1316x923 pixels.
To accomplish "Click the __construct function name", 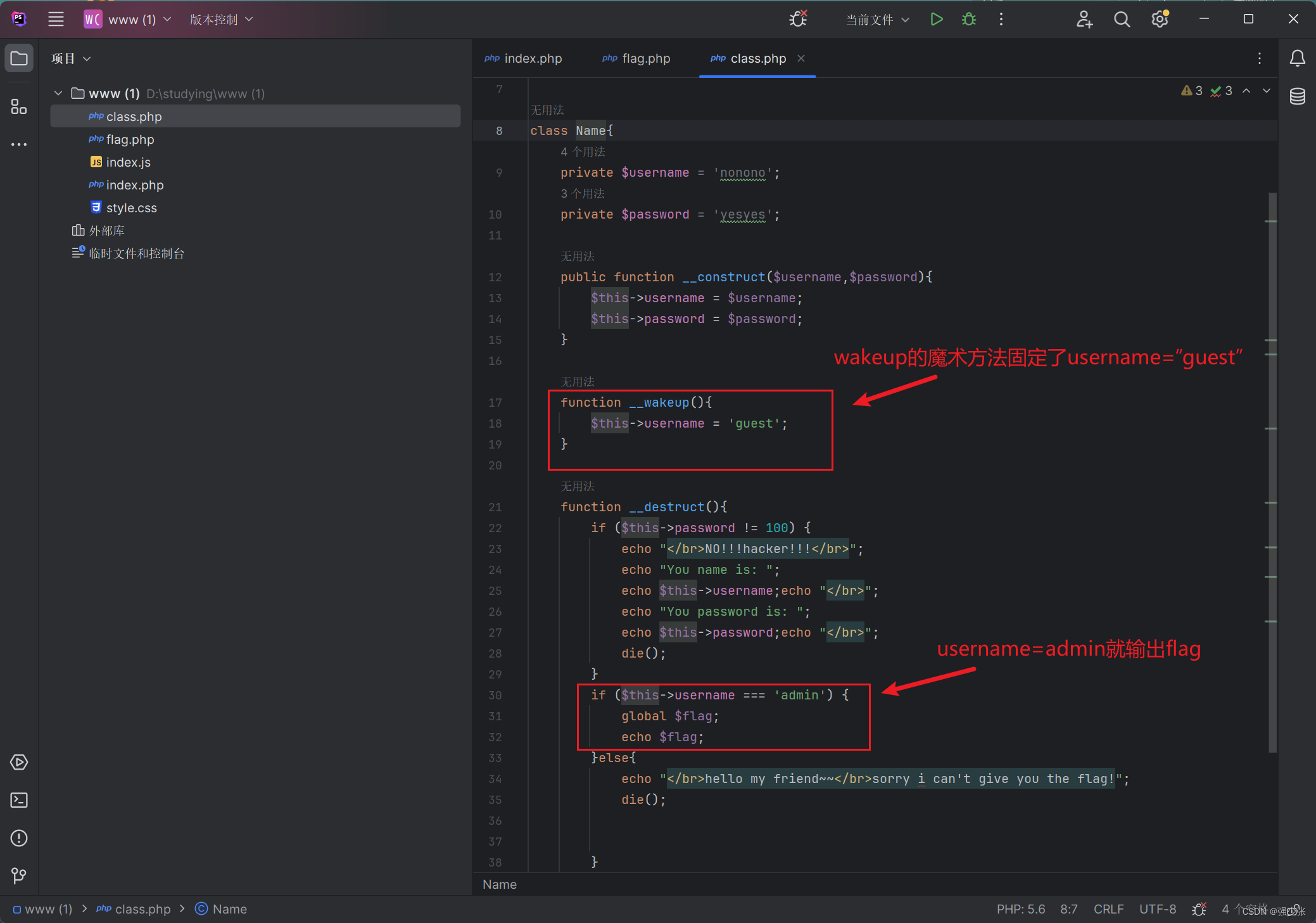I will point(724,277).
